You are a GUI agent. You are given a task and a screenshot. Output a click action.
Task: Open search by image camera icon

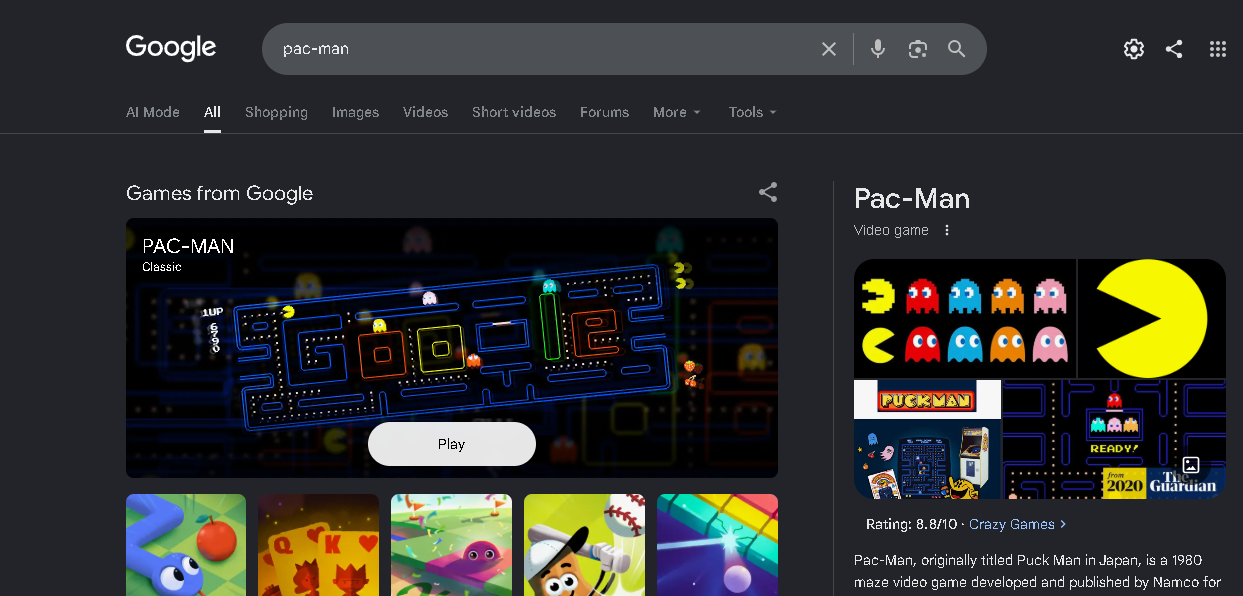(x=918, y=49)
